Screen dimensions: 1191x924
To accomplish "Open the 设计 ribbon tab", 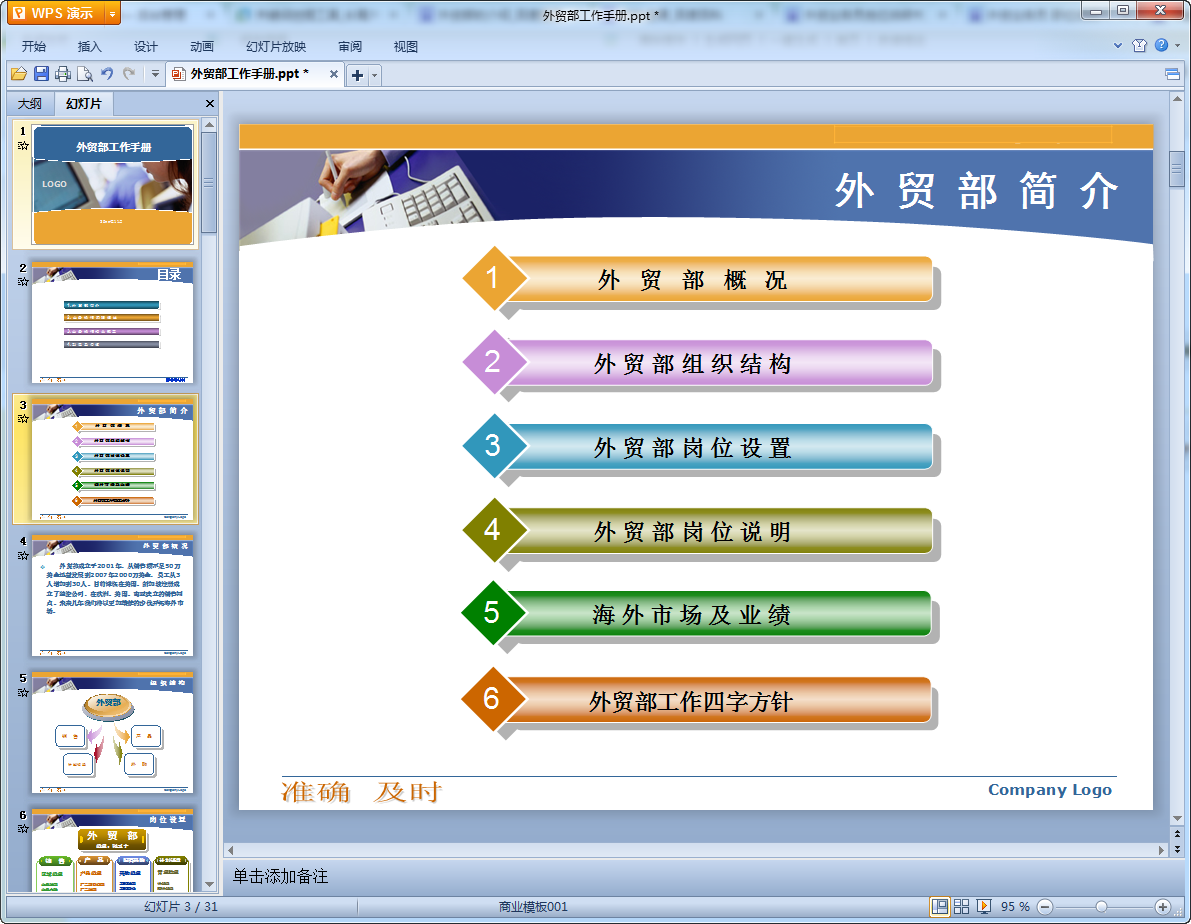I will 146,46.
